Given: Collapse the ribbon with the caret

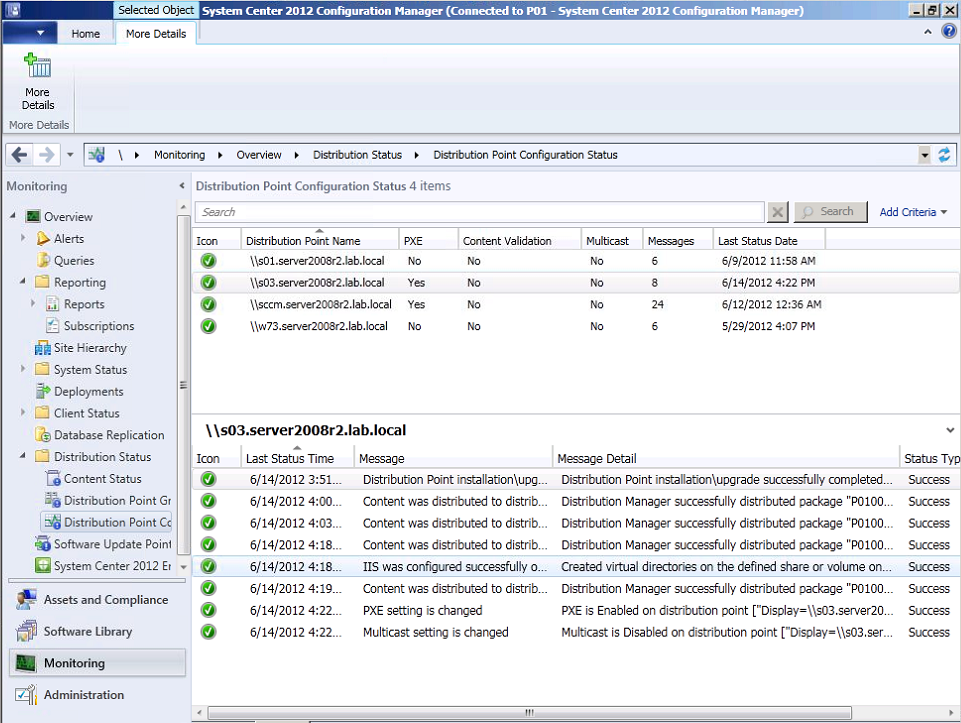Looking at the screenshot, I should [x=928, y=32].
